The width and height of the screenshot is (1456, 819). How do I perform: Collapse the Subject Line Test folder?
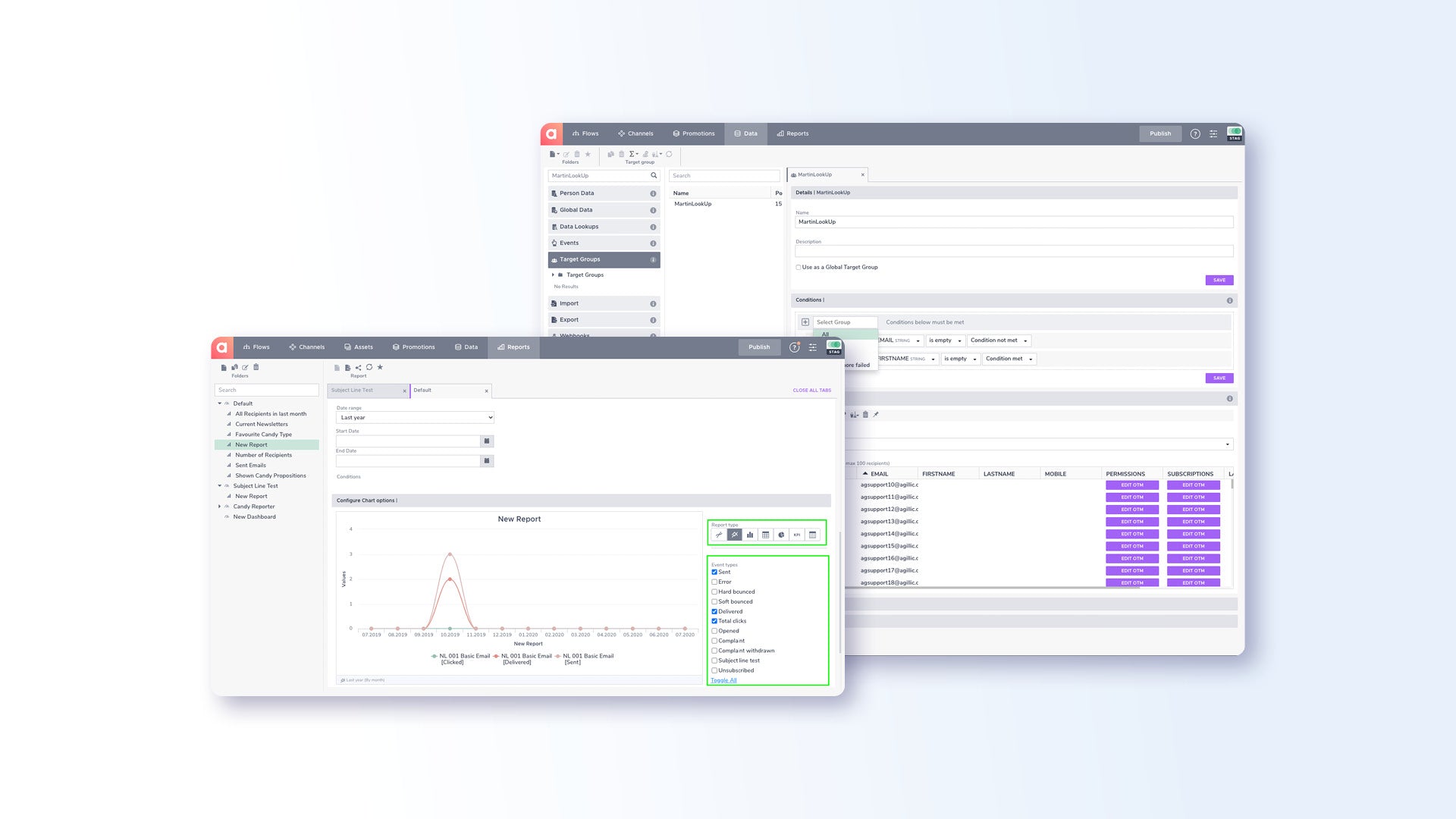point(220,486)
